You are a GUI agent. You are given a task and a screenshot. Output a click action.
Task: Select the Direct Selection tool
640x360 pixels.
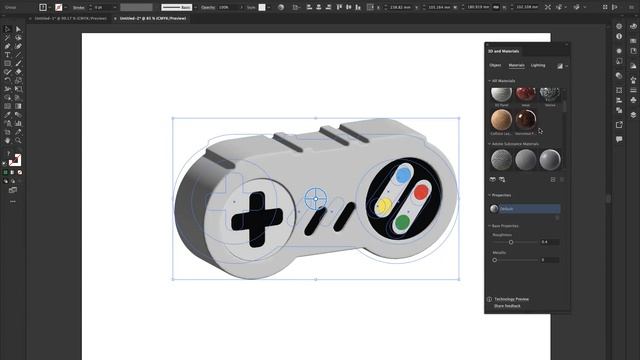(18, 29)
